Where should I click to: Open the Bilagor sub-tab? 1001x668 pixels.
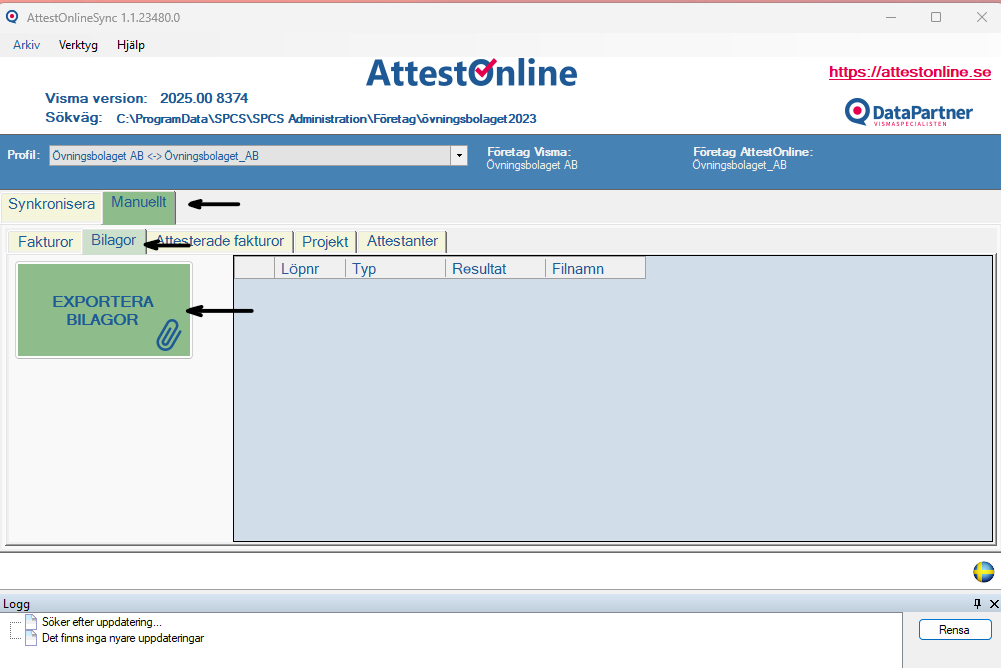pyautogui.click(x=114, y=241)
